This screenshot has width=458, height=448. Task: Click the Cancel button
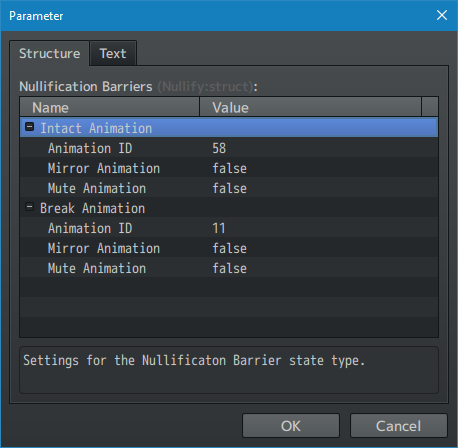(398, 426)
